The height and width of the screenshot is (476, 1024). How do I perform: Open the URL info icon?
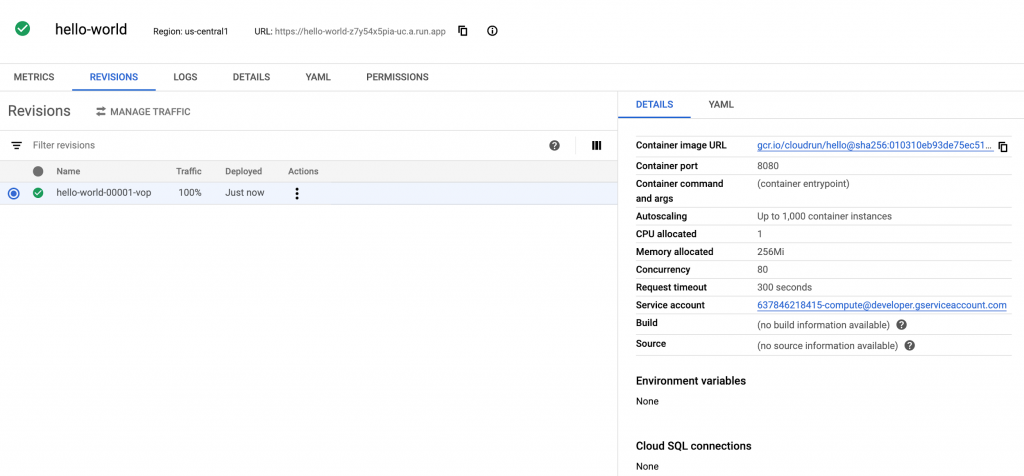492,31
